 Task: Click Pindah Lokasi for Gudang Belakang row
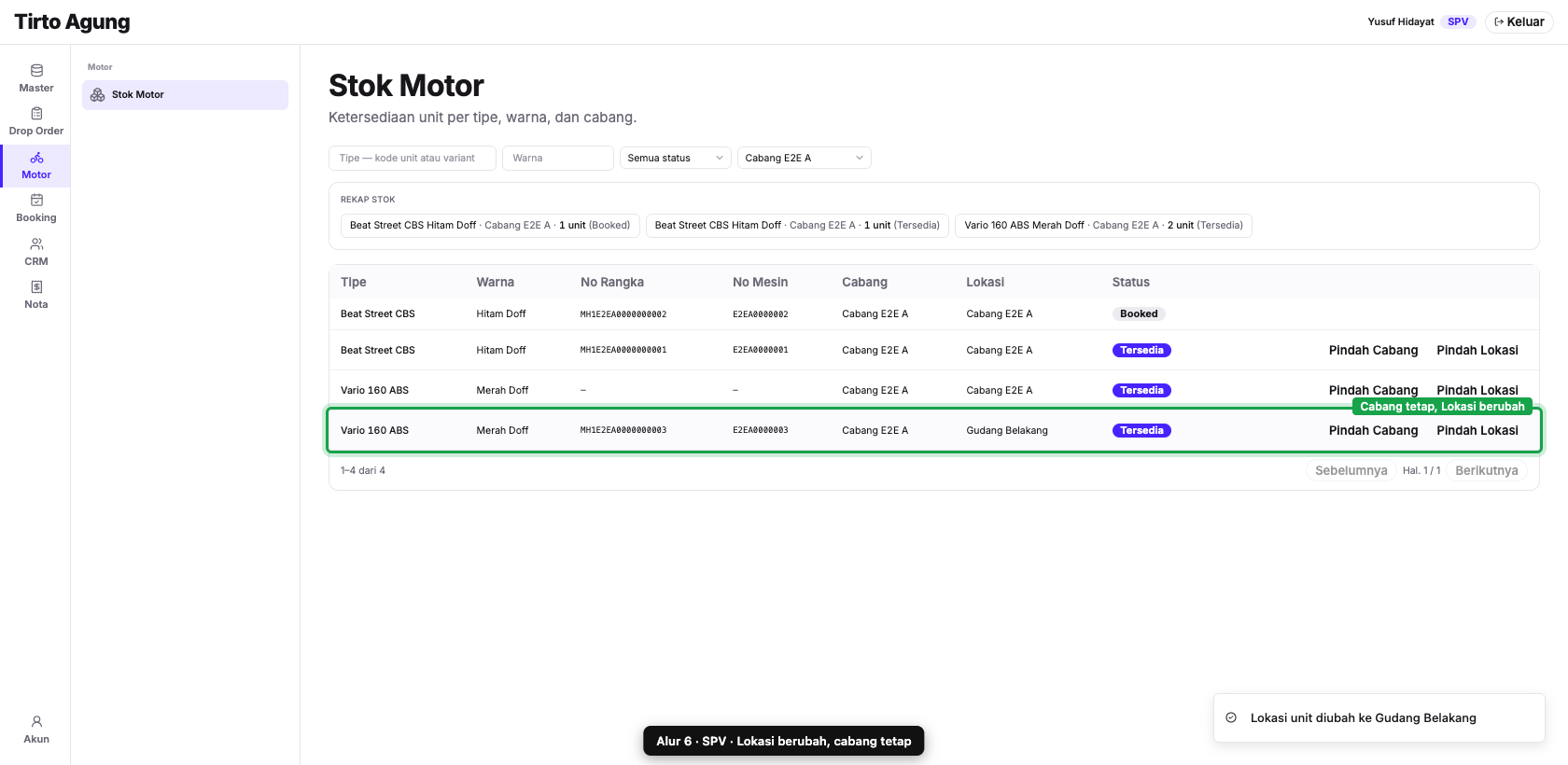pos(1477,430)
